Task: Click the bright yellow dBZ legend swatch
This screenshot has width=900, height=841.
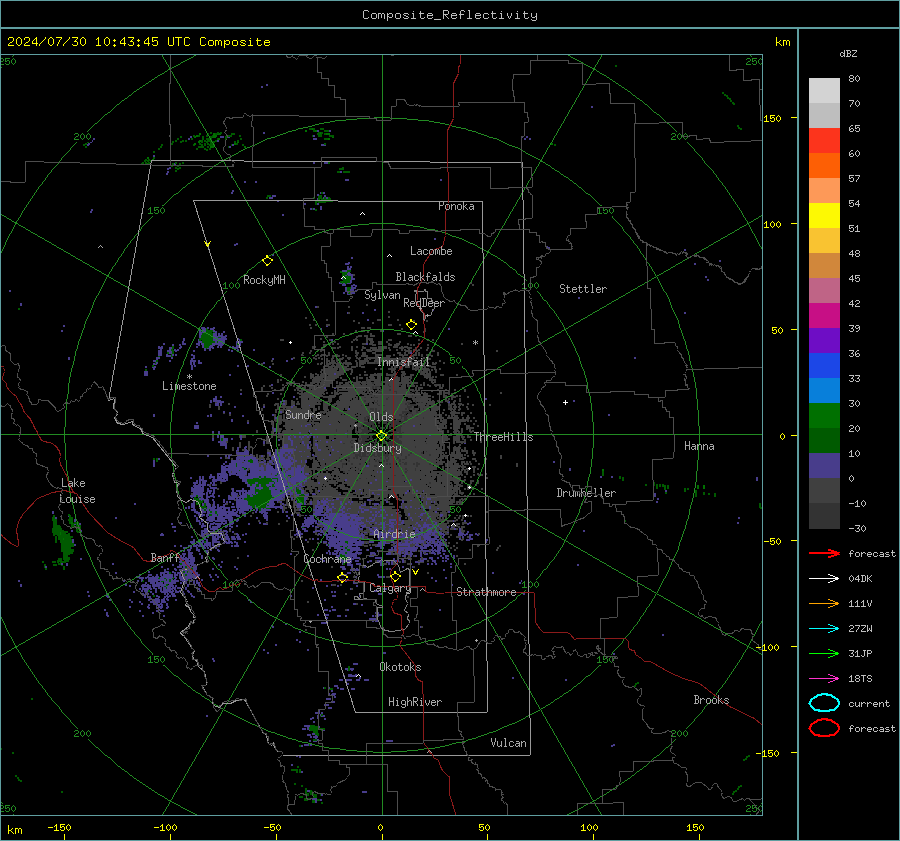Action: [x=824, y=216]
